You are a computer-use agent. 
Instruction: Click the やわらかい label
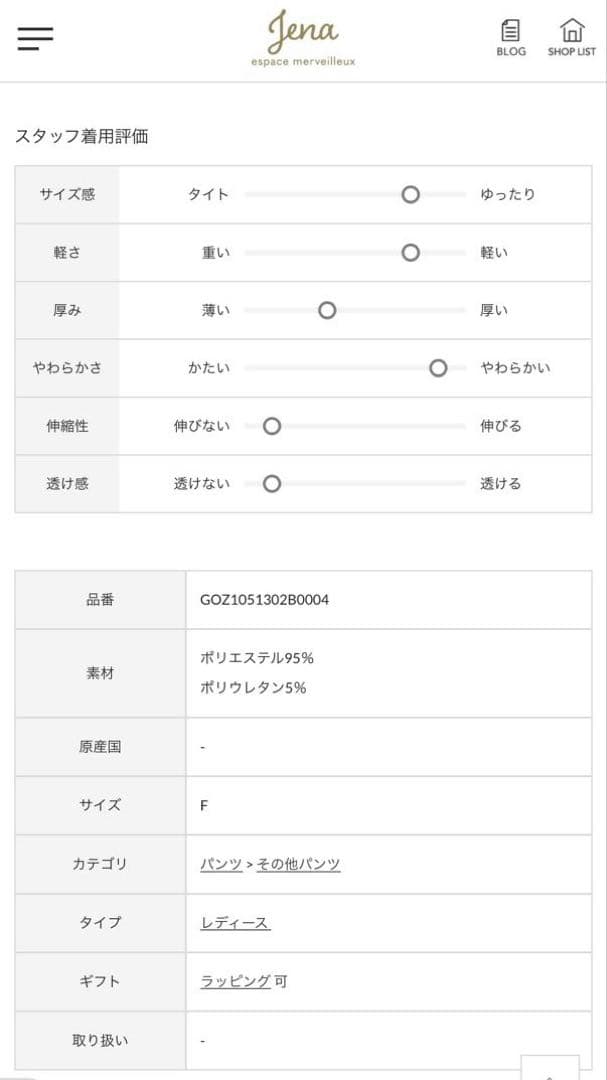515,368
